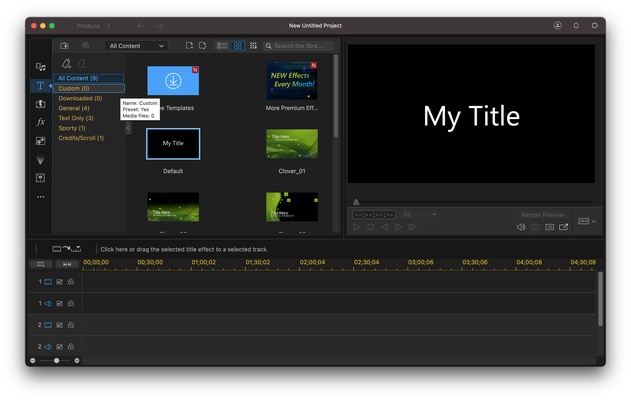
Task: Select the Credits/Scroll (1) category
Action: click(x=80, y=138)
